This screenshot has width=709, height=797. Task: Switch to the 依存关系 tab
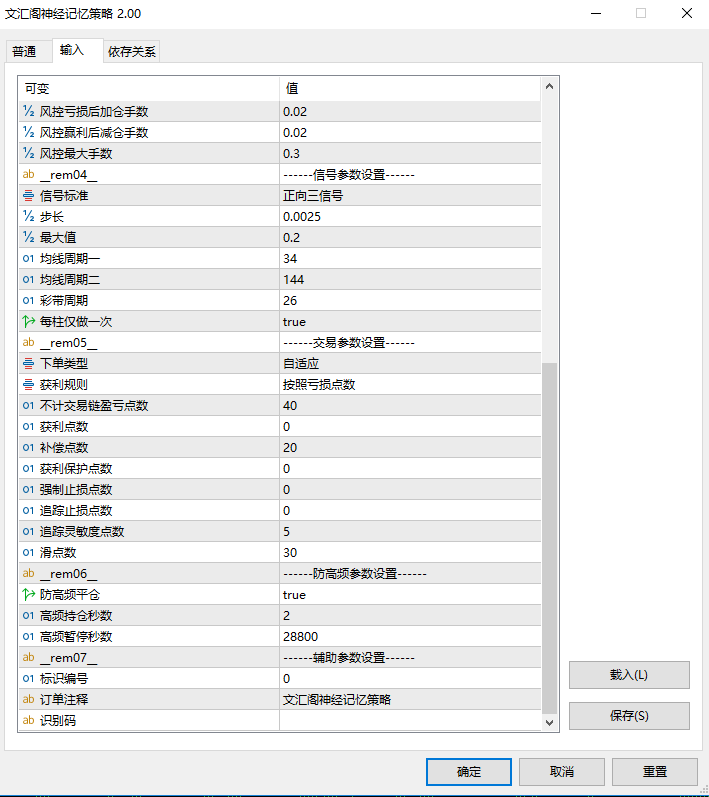click(x=131, y=52)
